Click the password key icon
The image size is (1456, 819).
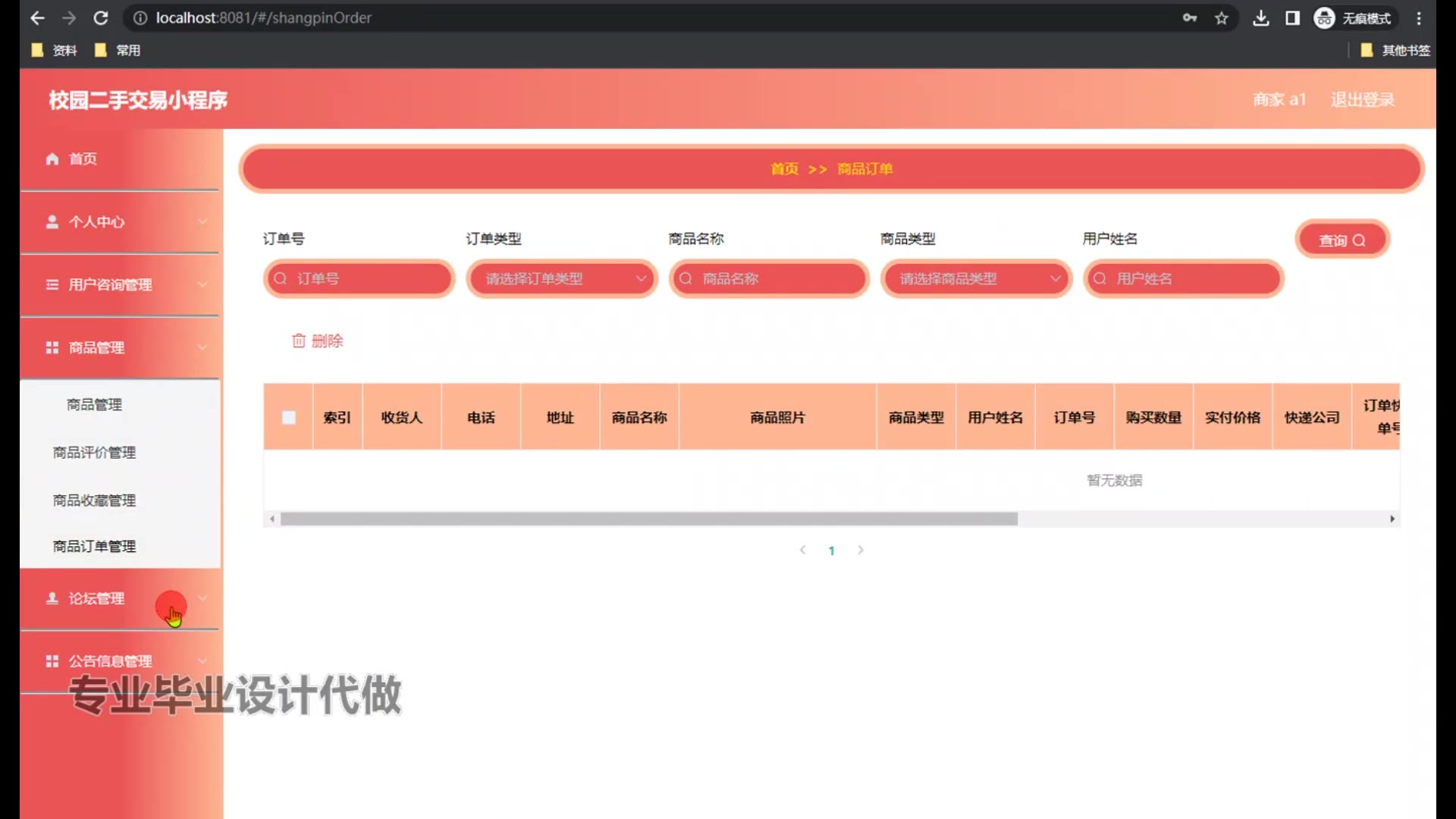point(1190,17)
